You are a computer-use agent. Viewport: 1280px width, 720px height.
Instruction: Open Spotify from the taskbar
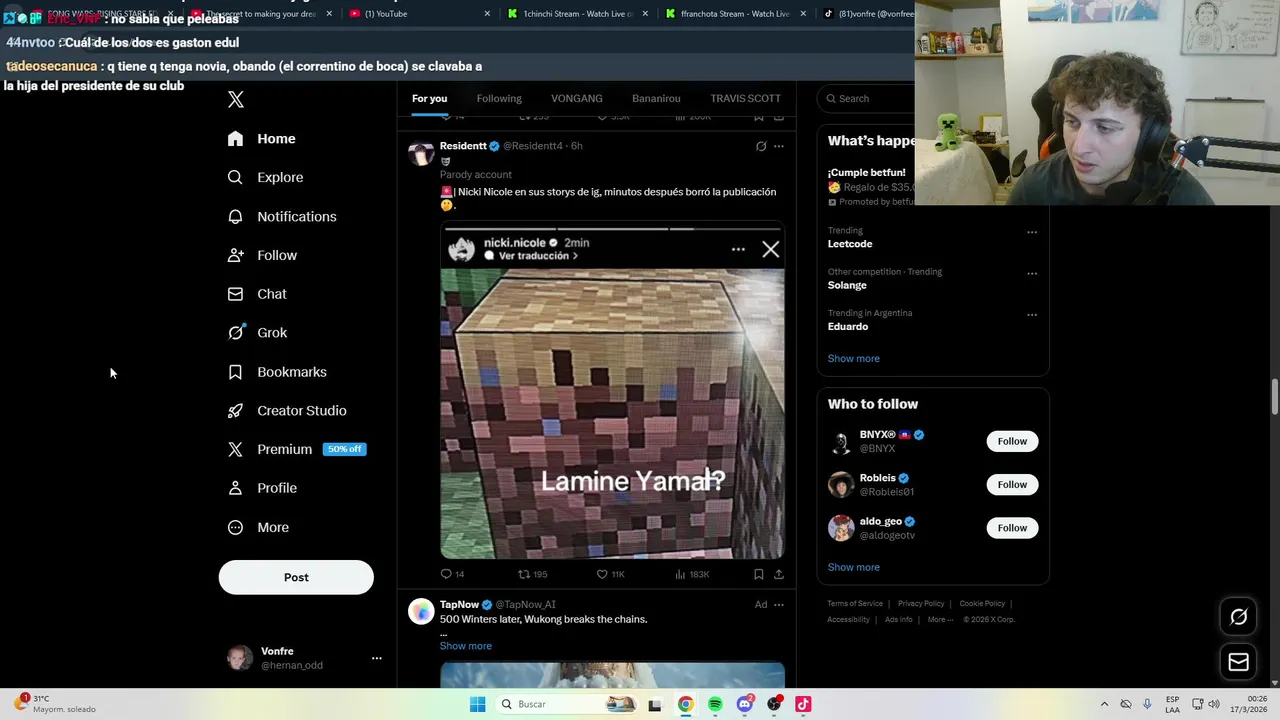click(715, 704)
